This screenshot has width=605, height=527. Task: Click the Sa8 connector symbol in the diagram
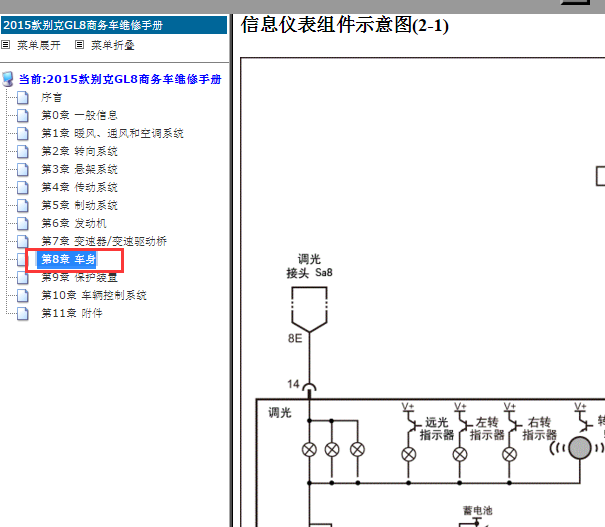[309, 309]
